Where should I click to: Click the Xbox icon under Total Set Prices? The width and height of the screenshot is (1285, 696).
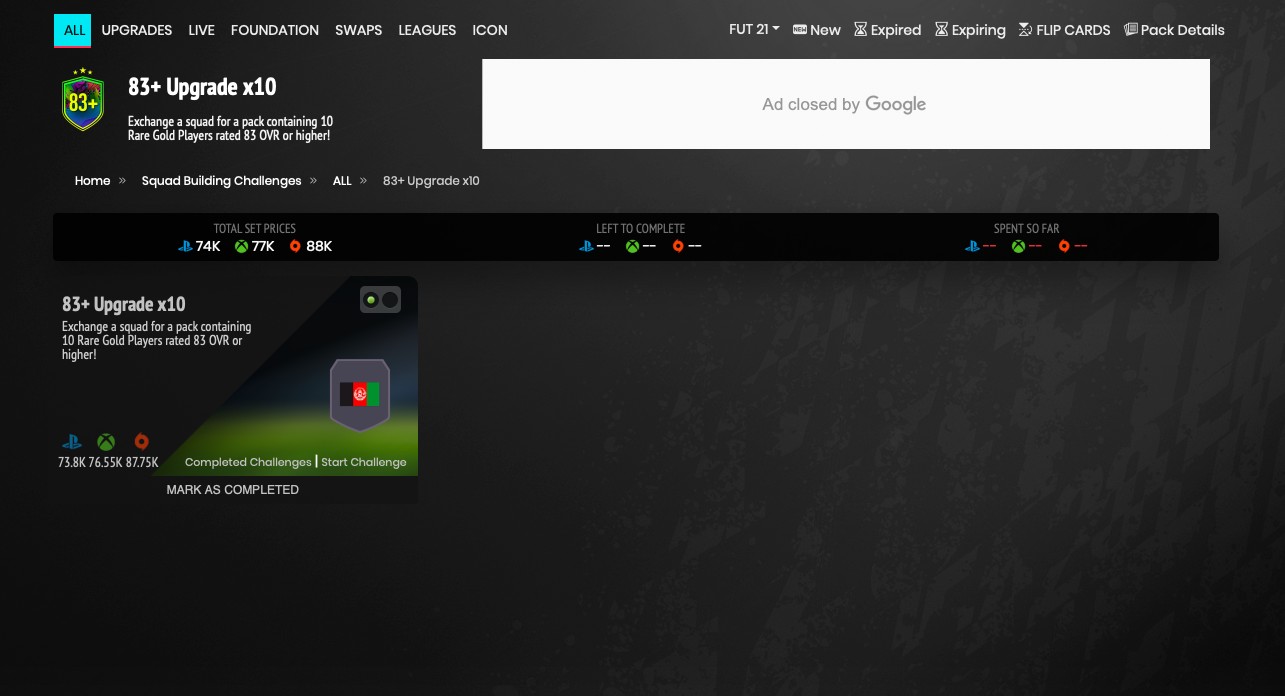[241, 246]
